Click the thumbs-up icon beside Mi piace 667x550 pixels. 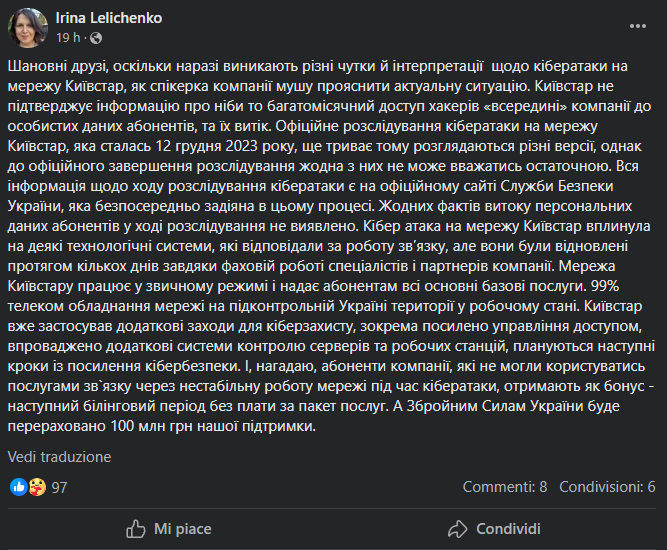coord(136,528)
